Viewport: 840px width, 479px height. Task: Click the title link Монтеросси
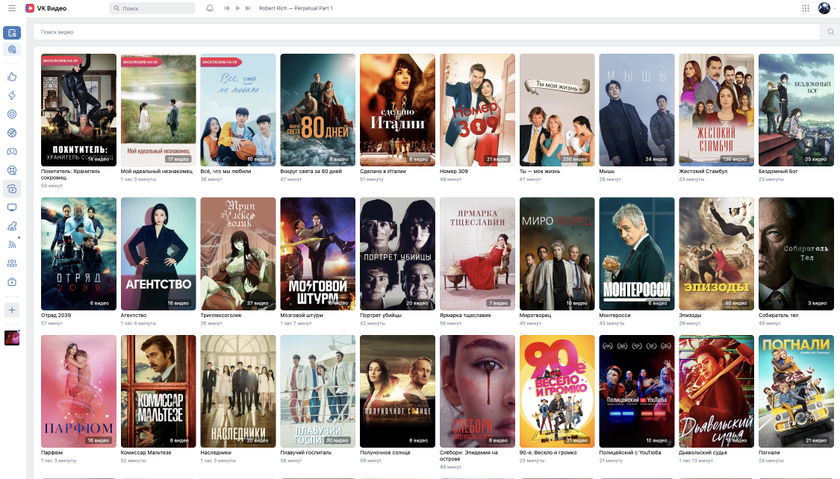(x=614, y=315)
